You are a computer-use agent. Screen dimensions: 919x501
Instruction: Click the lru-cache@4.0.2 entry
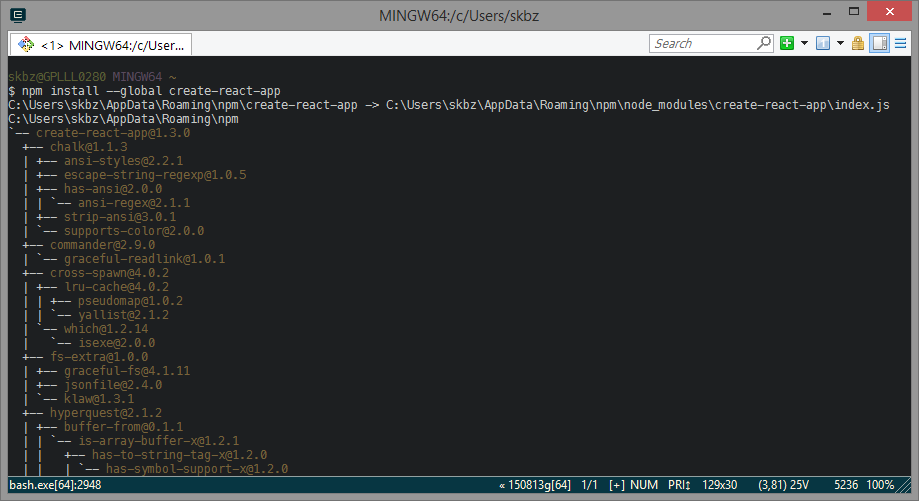tap(117, 287)
